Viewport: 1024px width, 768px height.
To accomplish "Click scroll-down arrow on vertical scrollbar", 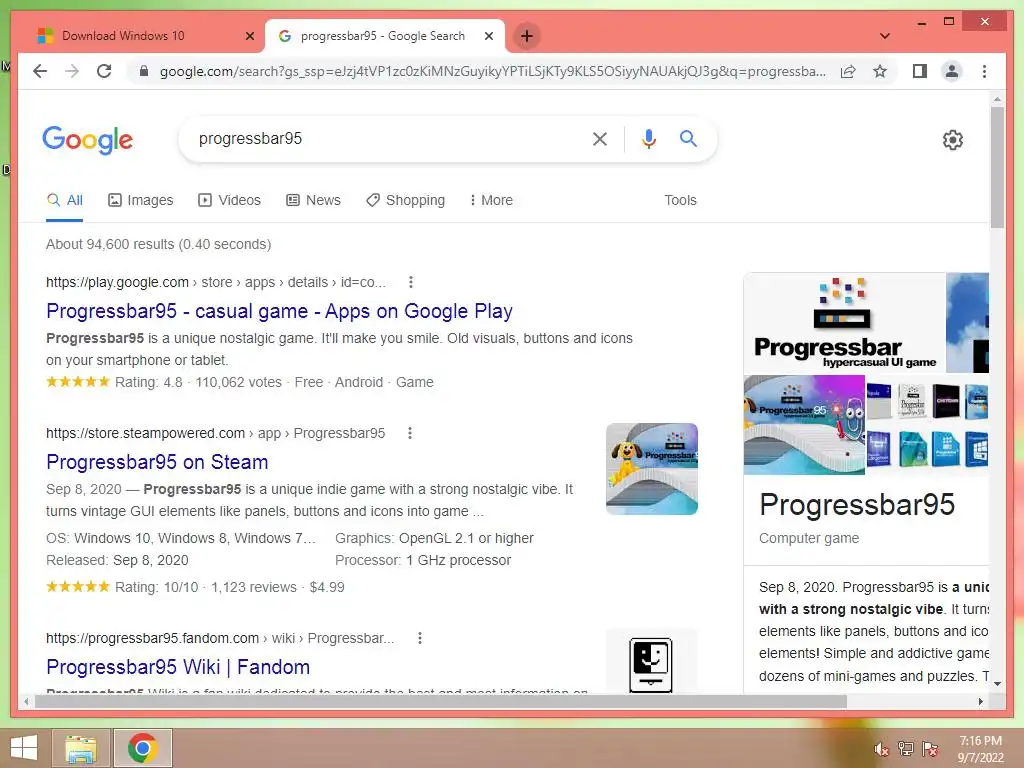I will (x=997, y=684).
